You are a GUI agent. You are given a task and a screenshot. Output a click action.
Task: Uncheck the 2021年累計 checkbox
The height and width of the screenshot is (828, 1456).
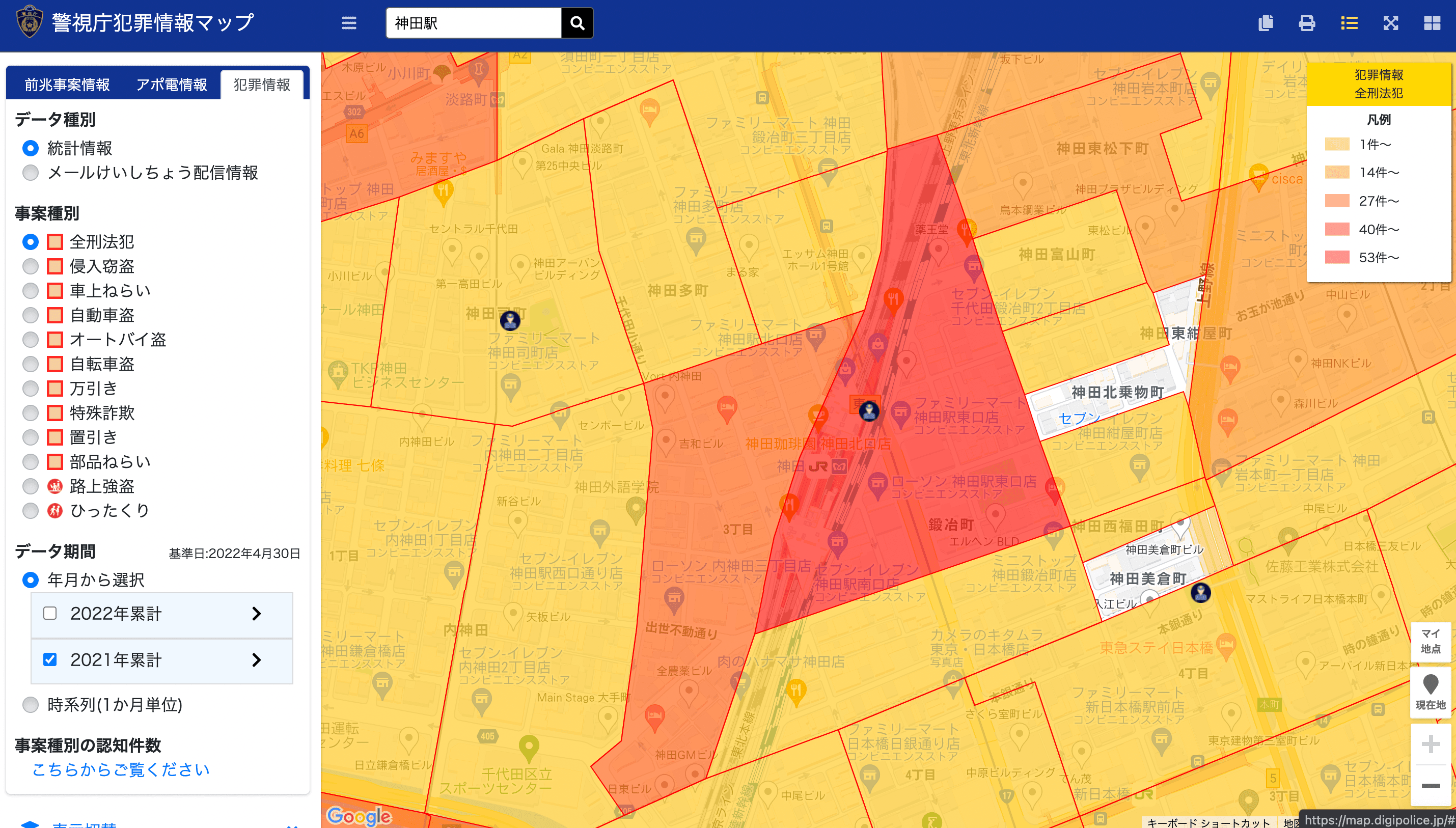[x=50, y=659]
